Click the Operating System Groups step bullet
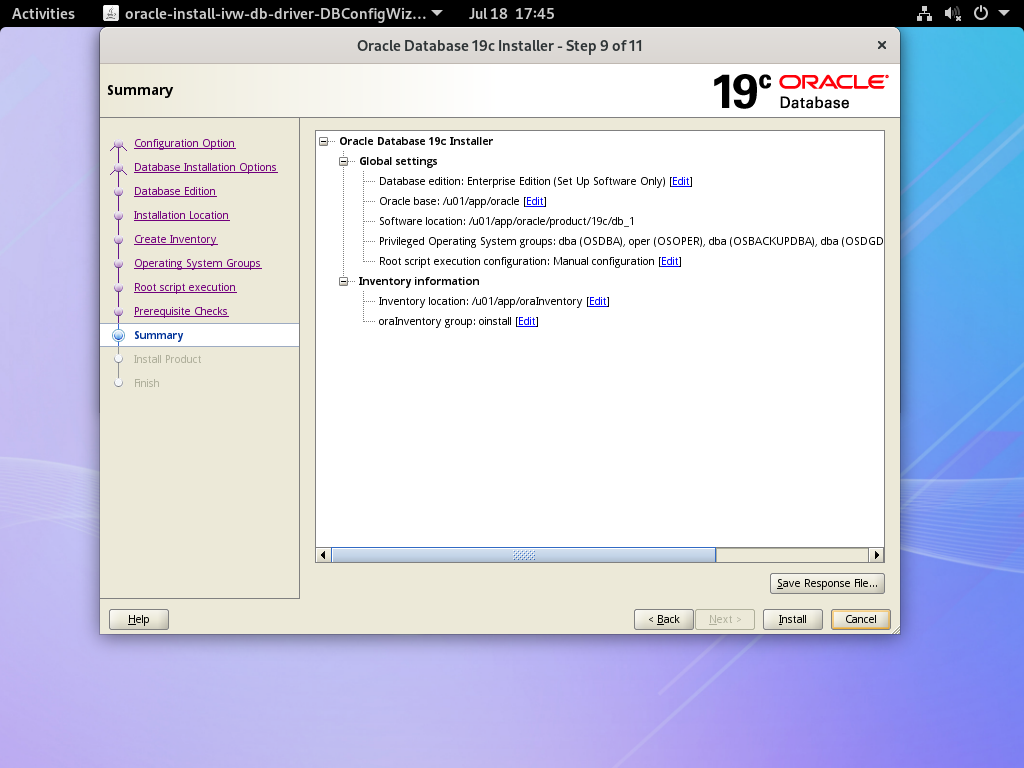 pyautogui.click(x=118, y=264)
